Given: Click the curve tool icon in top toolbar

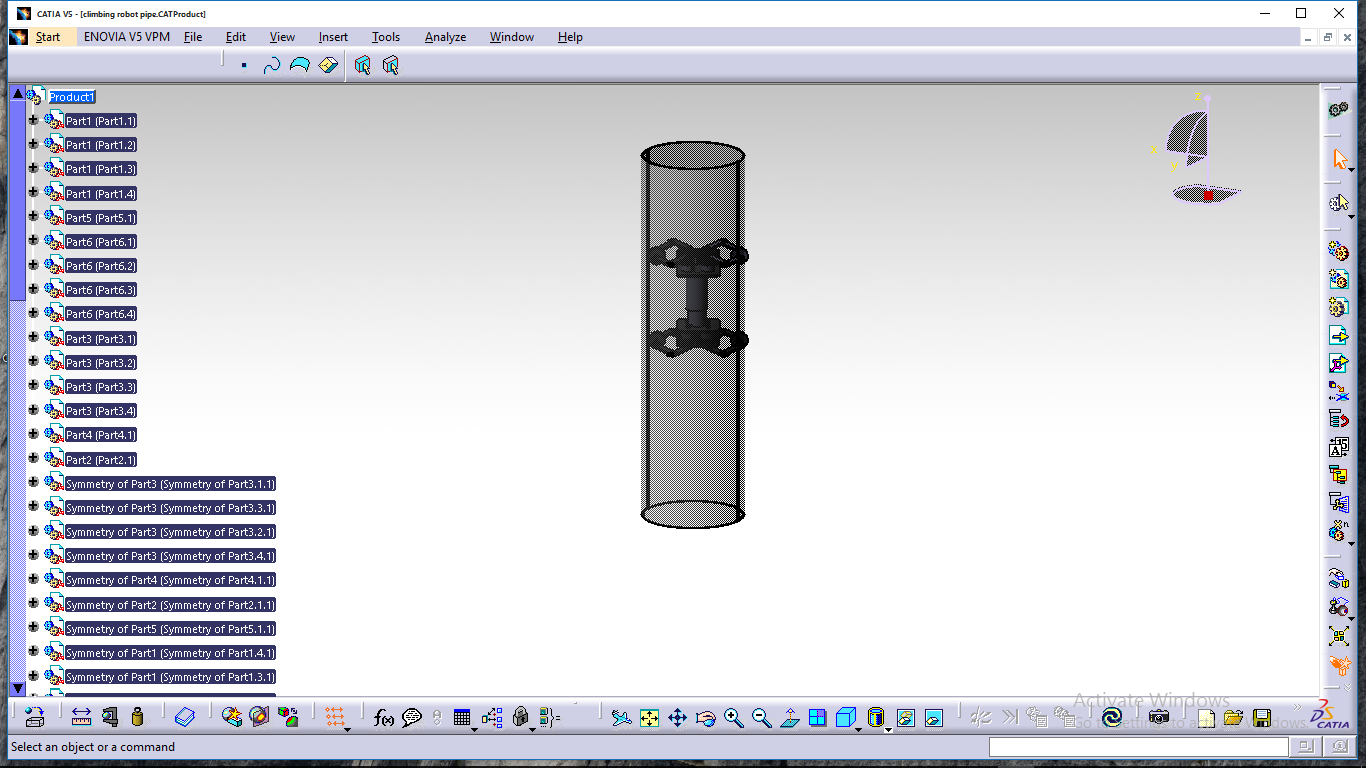Looking at the screenshot, I should point(271,65).
